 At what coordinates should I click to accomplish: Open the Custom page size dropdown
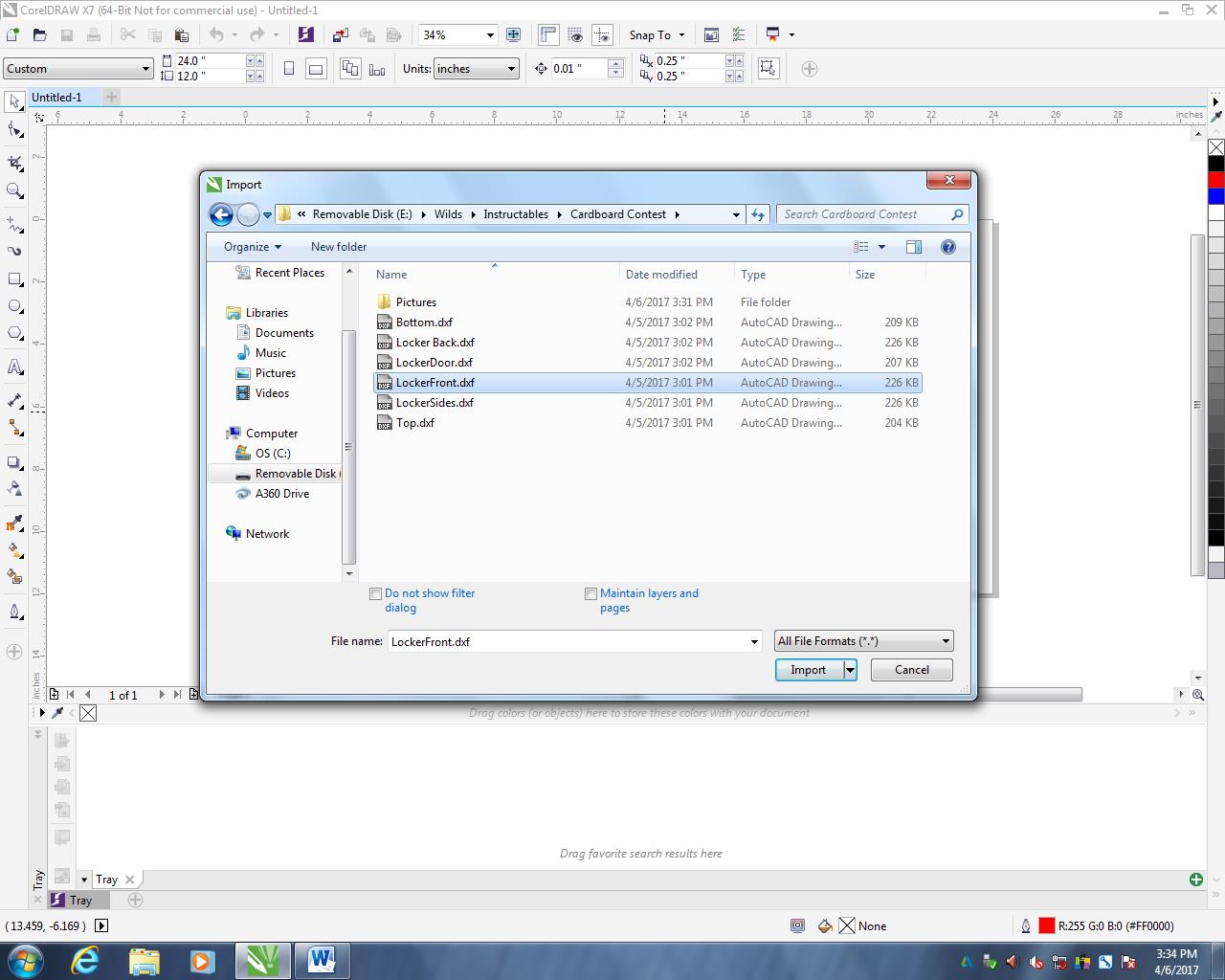tap(145, 69)
